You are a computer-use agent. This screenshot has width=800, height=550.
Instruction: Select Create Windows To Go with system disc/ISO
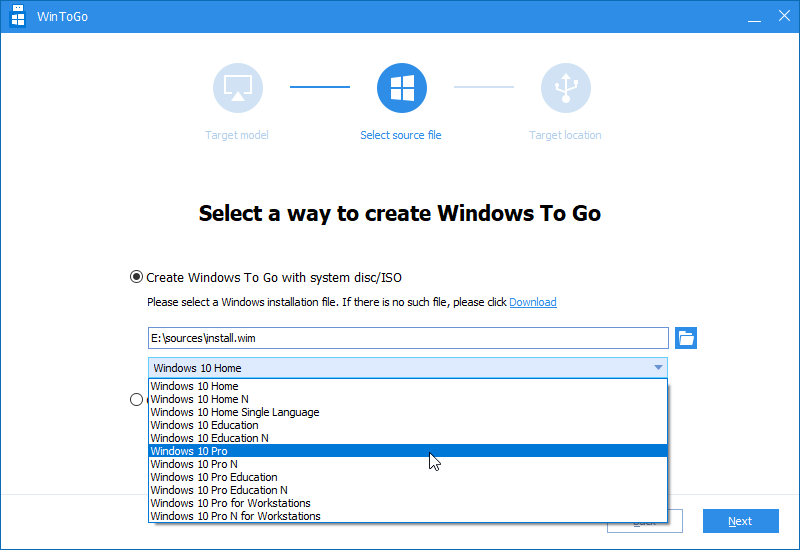(x=136, y=277)
